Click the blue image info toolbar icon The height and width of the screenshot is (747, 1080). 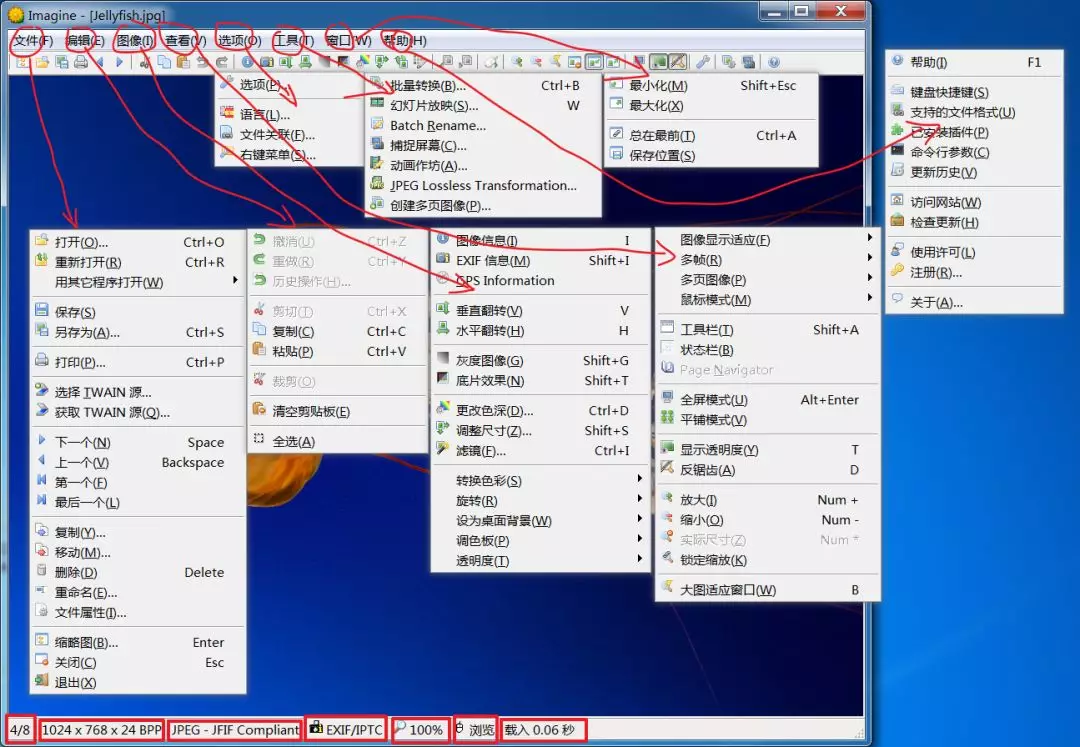247,63
